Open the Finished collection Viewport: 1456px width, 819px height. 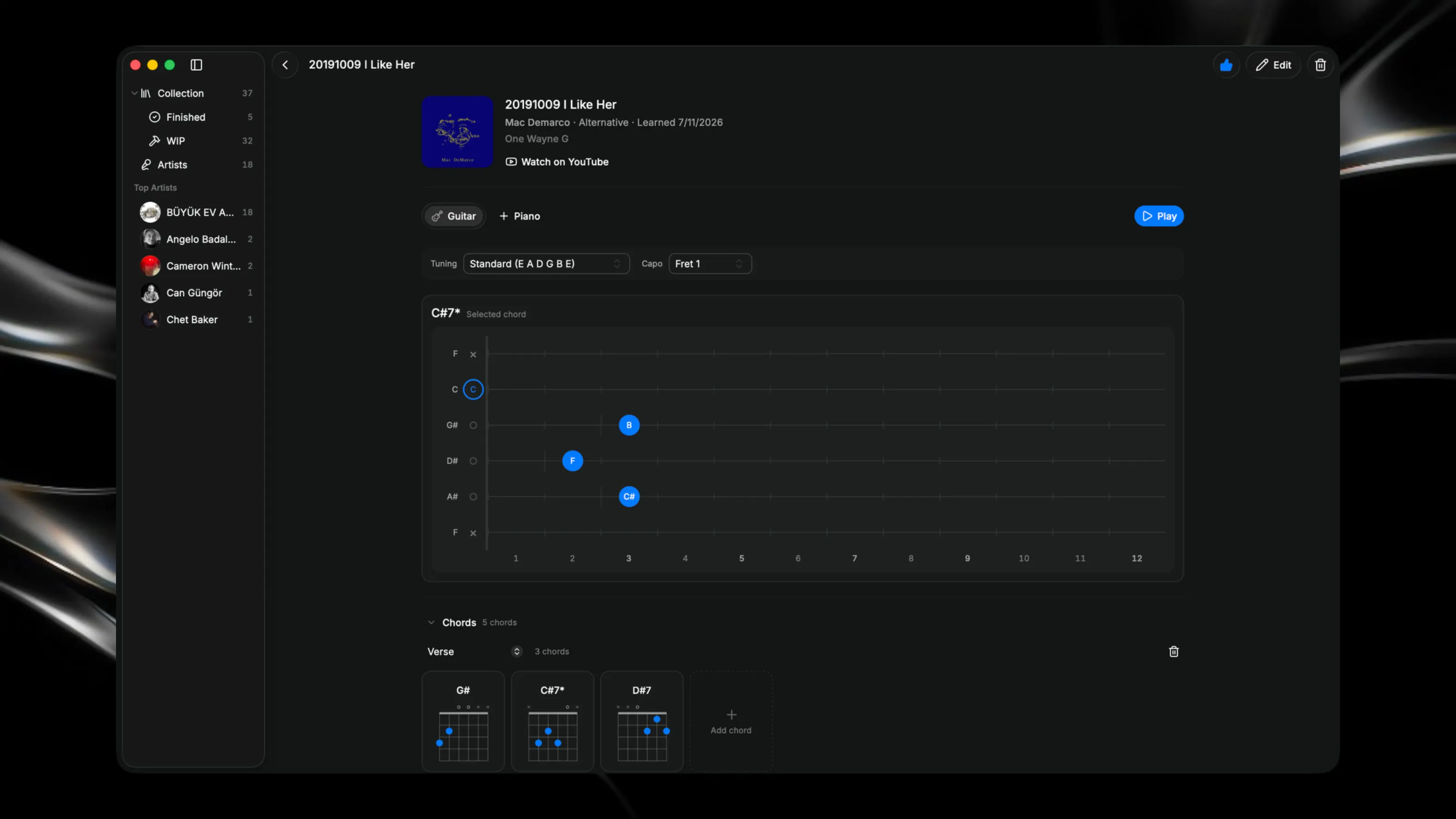click(x=193, y=117)
